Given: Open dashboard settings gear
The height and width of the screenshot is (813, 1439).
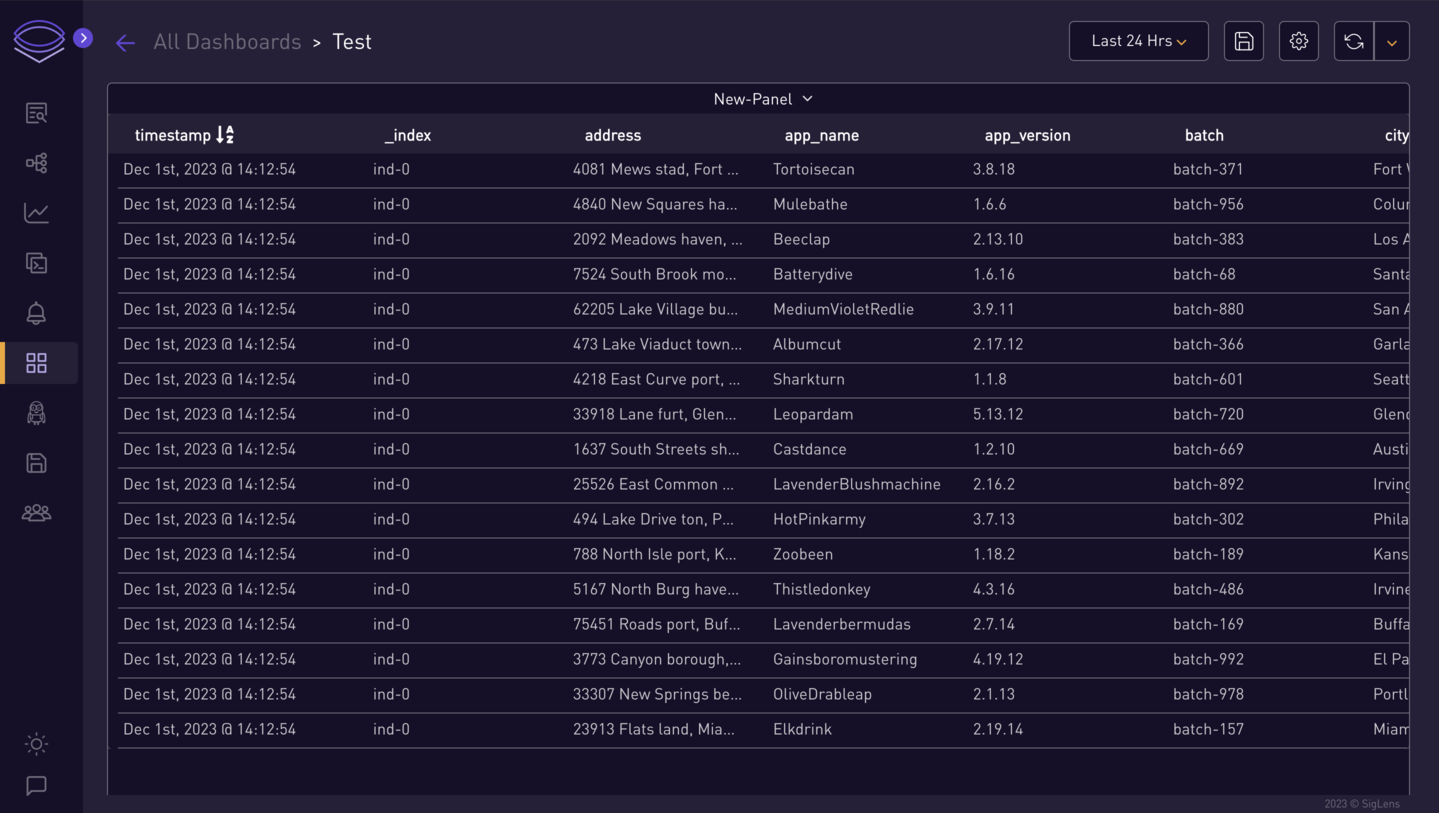Looking at the screenshot, I should [1299, 41].
